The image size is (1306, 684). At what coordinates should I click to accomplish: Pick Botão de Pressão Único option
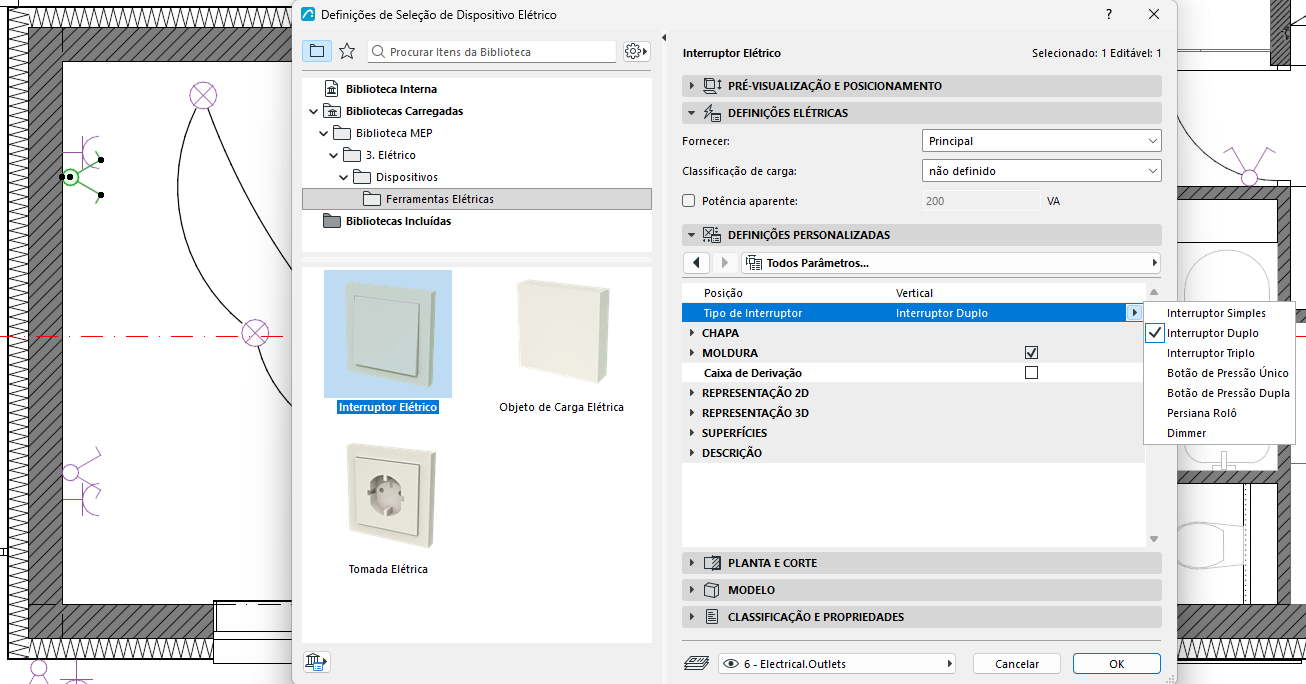click(1219, 373)
